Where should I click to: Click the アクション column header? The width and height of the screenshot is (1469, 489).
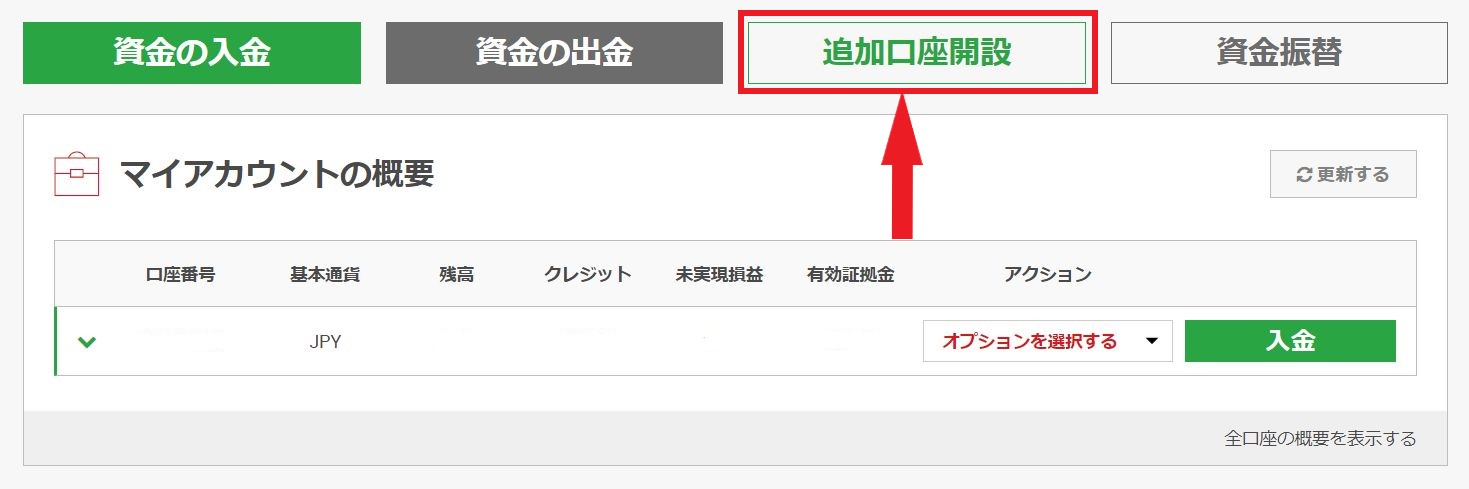(x=1047, y=274)
